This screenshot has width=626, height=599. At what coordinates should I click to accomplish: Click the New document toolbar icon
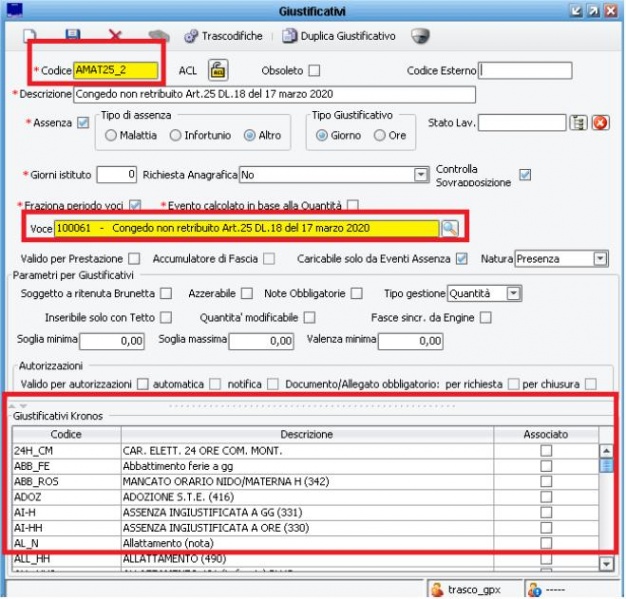29,36
